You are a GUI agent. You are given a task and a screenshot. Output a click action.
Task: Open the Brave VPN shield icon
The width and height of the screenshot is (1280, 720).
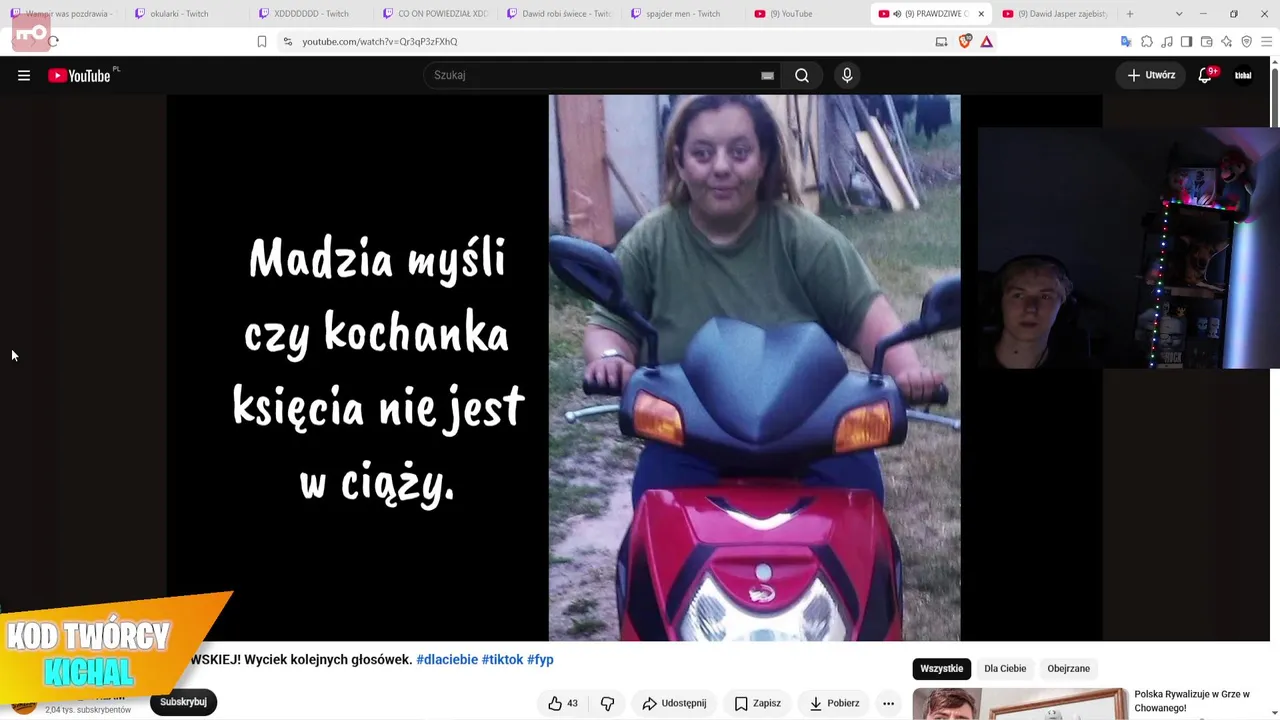tap(1246, 41)
